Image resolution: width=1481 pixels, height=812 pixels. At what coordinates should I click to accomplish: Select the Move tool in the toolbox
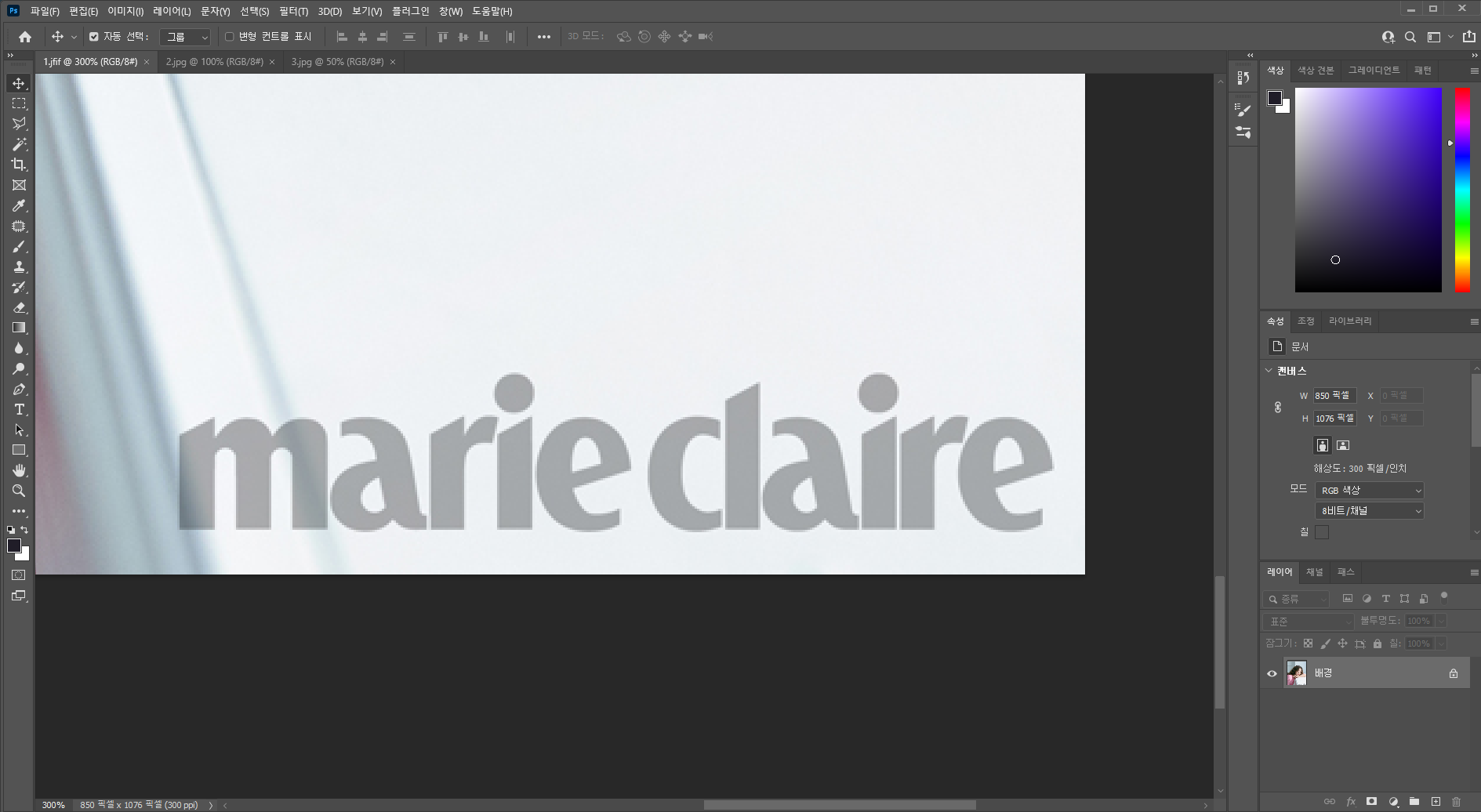(x=19, y=83)
